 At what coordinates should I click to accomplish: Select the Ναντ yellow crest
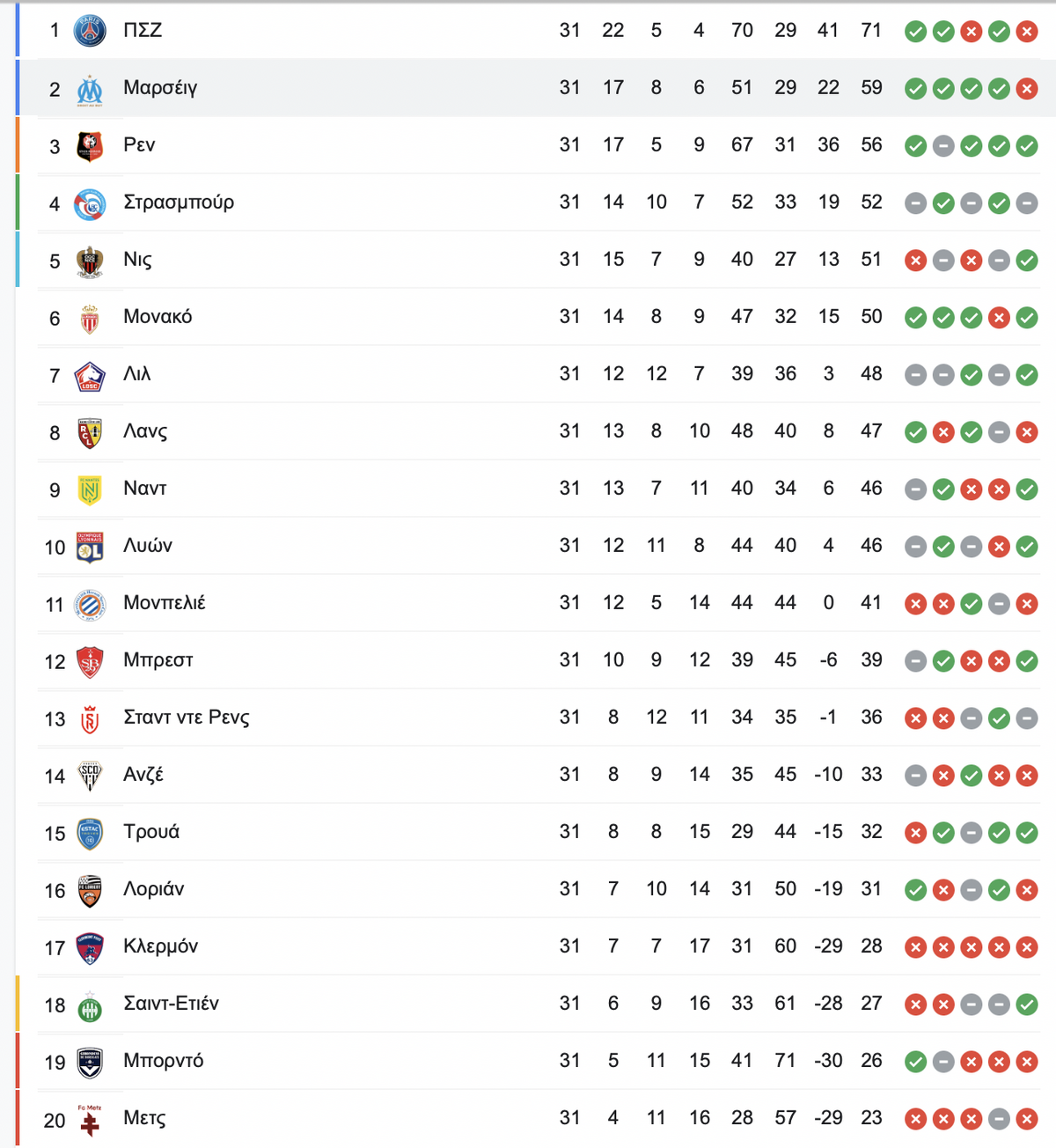(90, 490)
